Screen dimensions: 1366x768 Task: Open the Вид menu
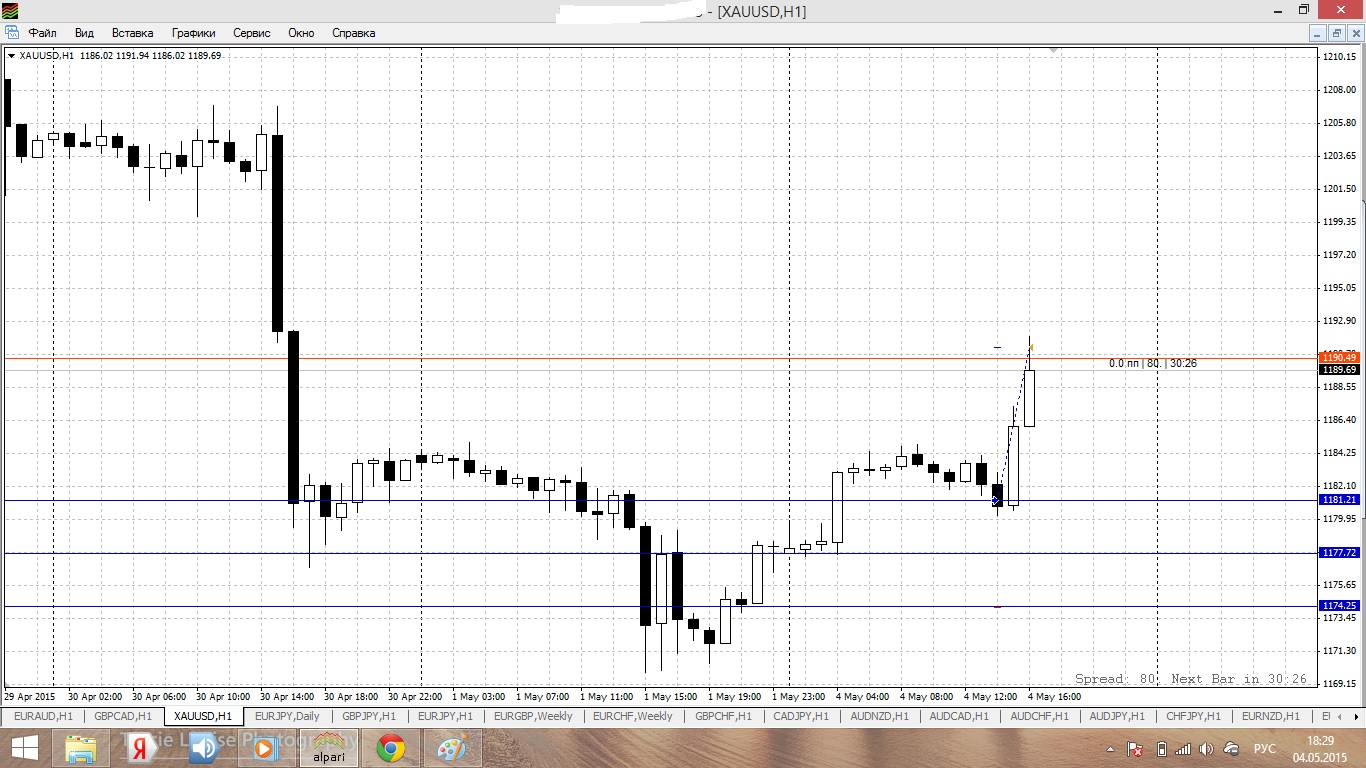coord(85,33)
